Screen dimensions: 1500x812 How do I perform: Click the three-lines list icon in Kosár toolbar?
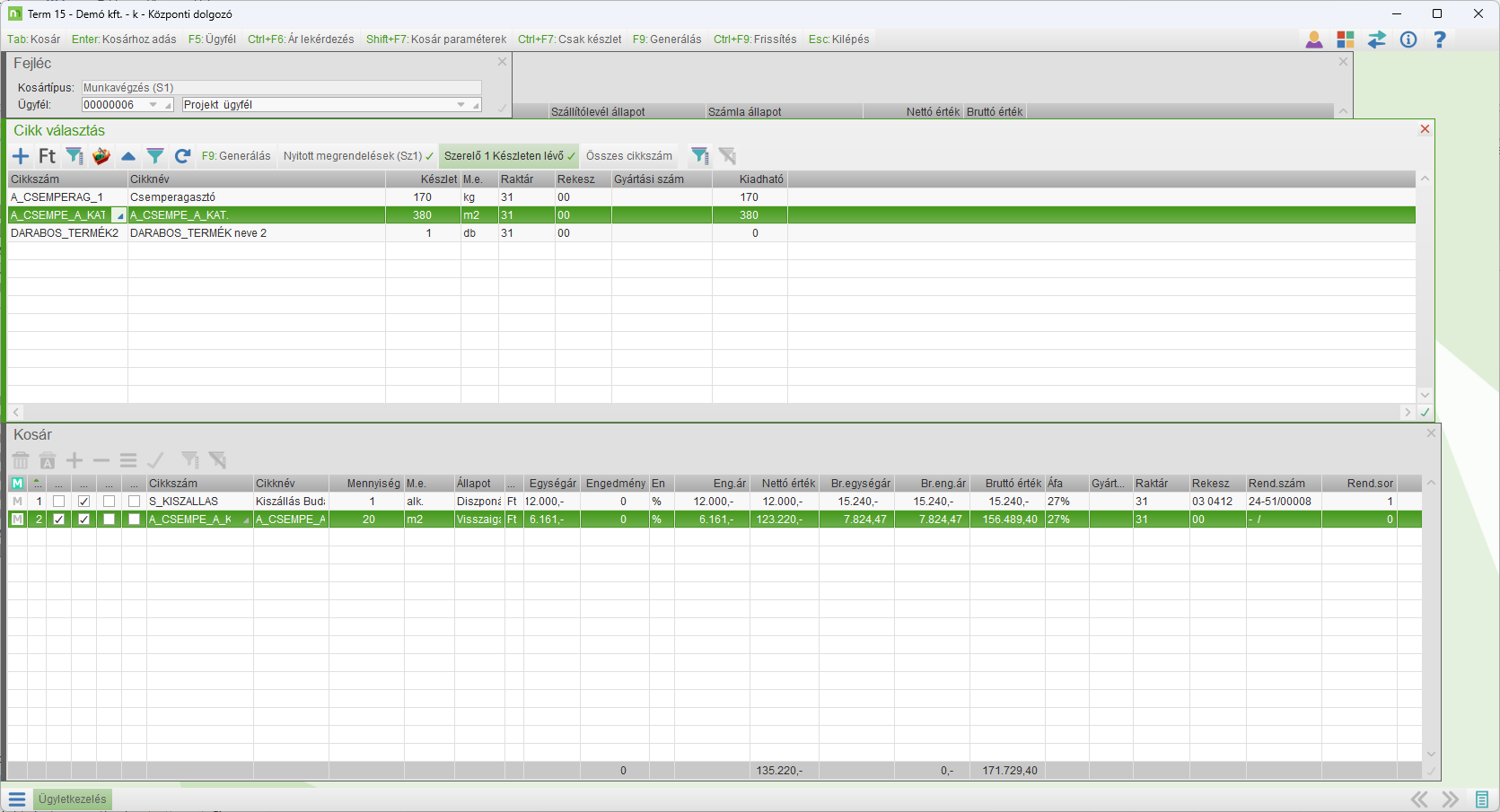click(x=128, y=460)
